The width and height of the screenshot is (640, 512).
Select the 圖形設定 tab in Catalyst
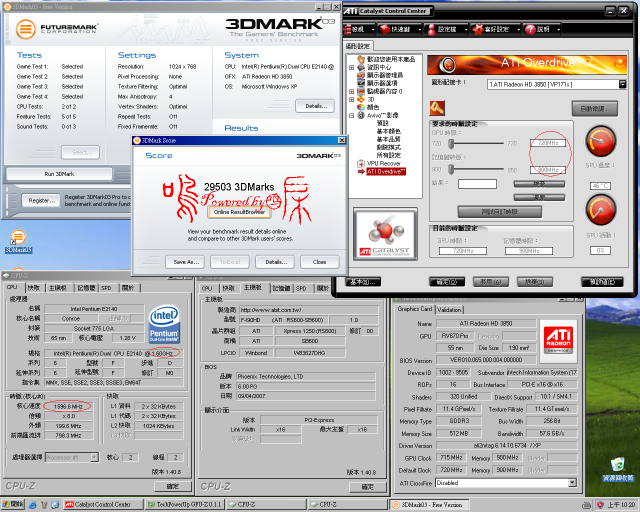[x=358, y=46]
